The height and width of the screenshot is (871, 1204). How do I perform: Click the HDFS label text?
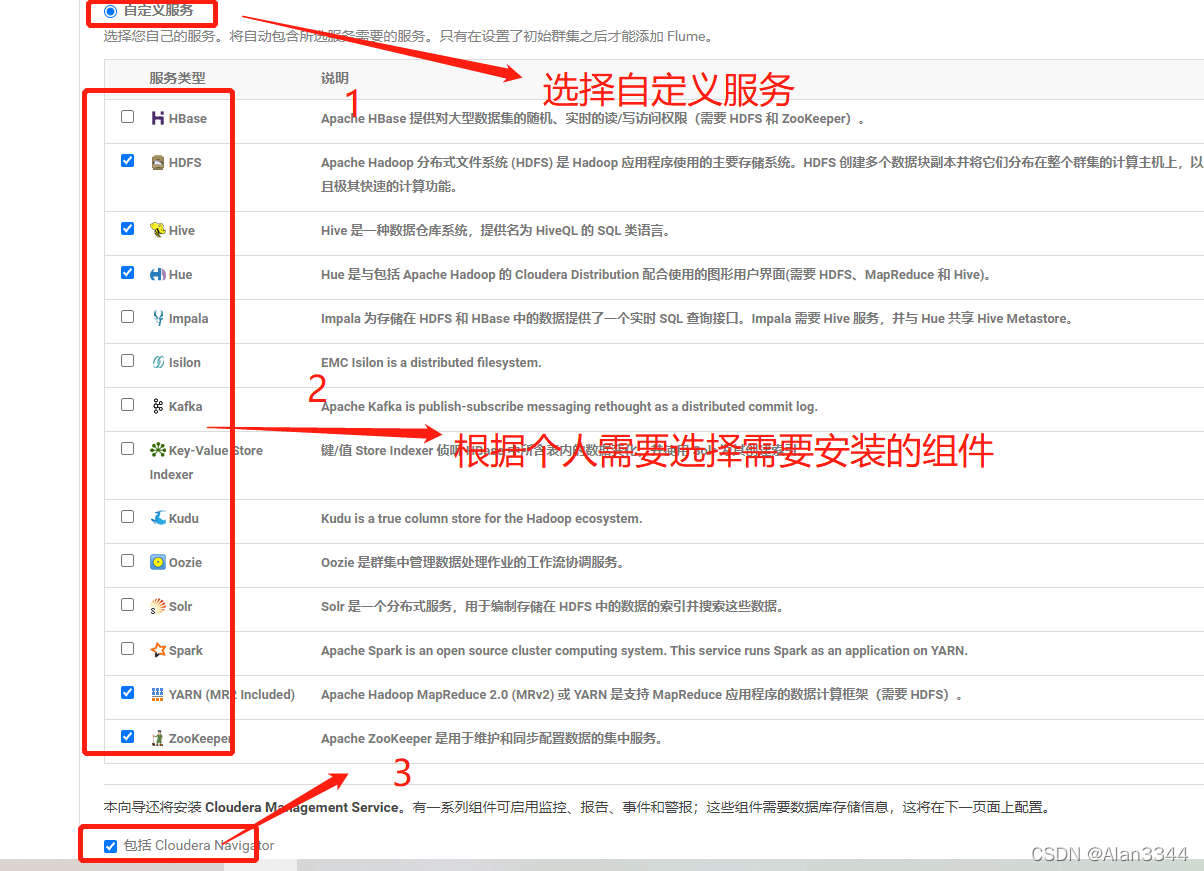(185, 162)
